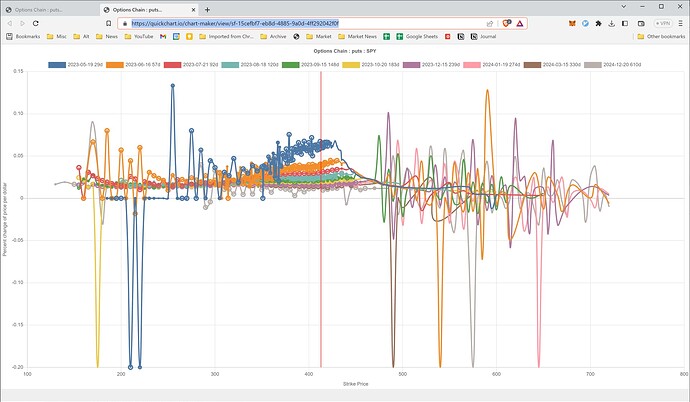Open the extensions puzzle piece menu
This screenshot has width=690, height=402.
(598, 23)
